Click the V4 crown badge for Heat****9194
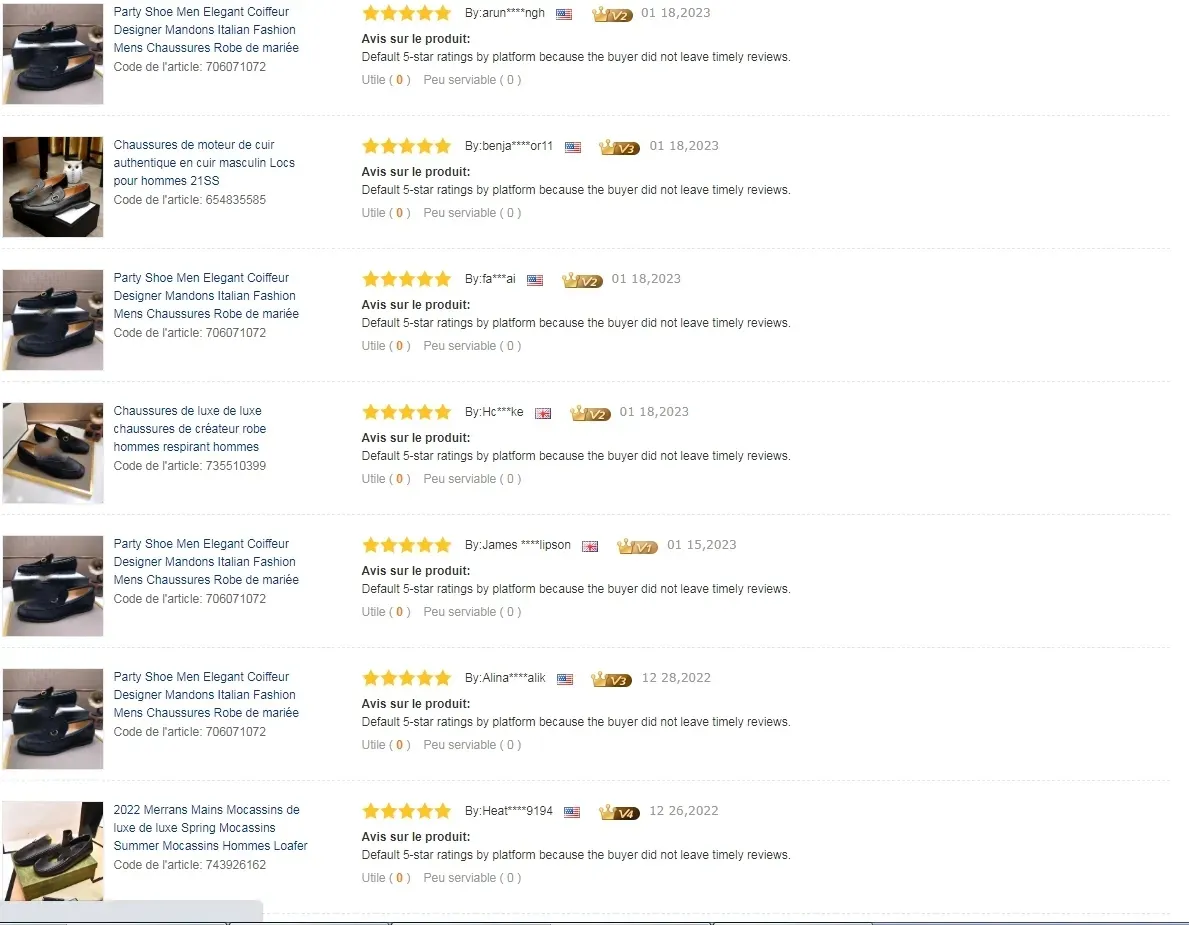 click(x=620, y=812)
